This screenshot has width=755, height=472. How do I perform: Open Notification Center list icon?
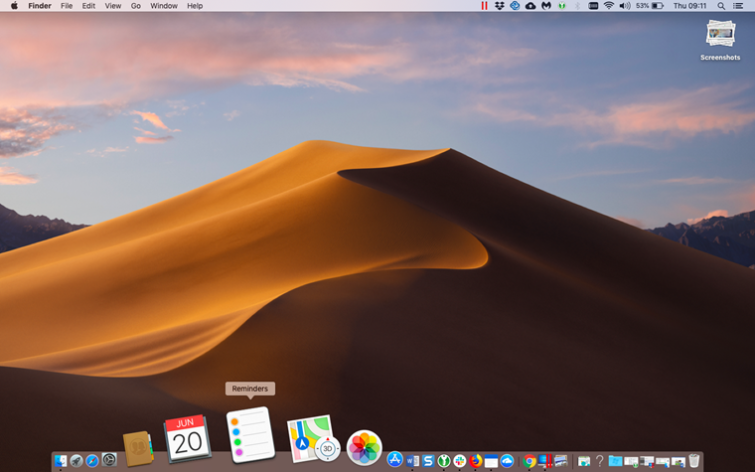[x=738, y=6]
